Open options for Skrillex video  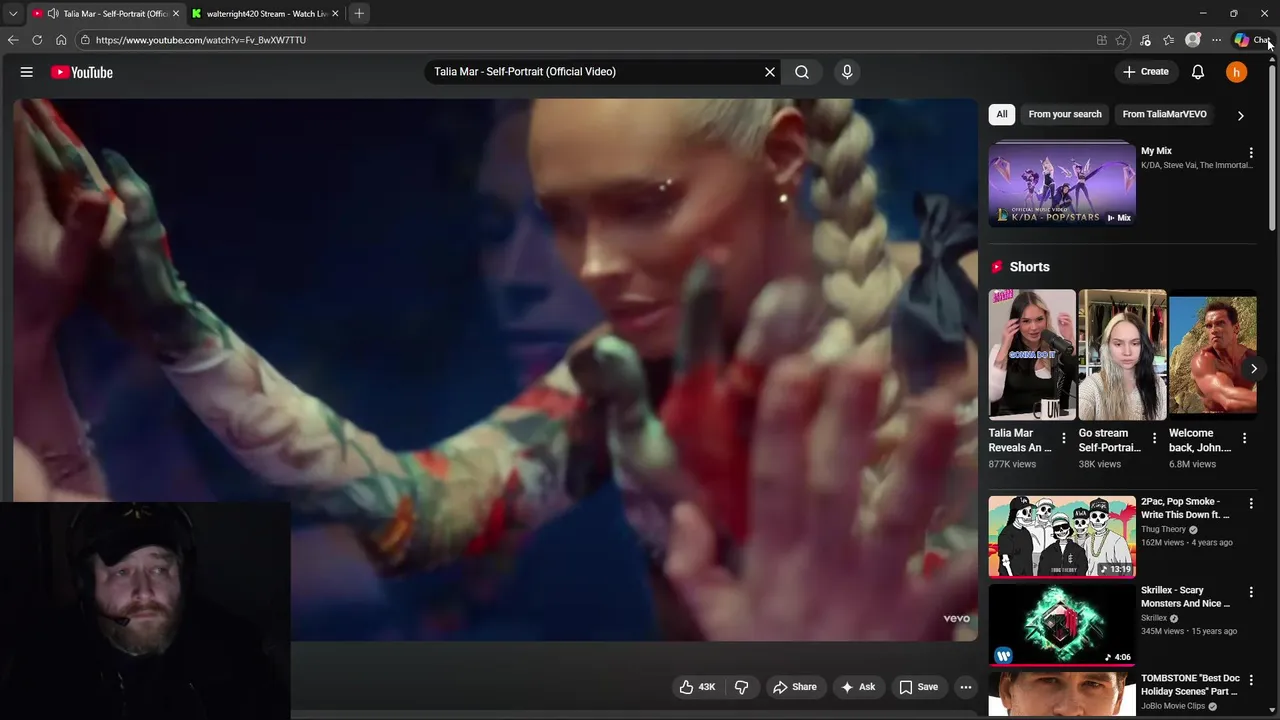(1251, 593)
